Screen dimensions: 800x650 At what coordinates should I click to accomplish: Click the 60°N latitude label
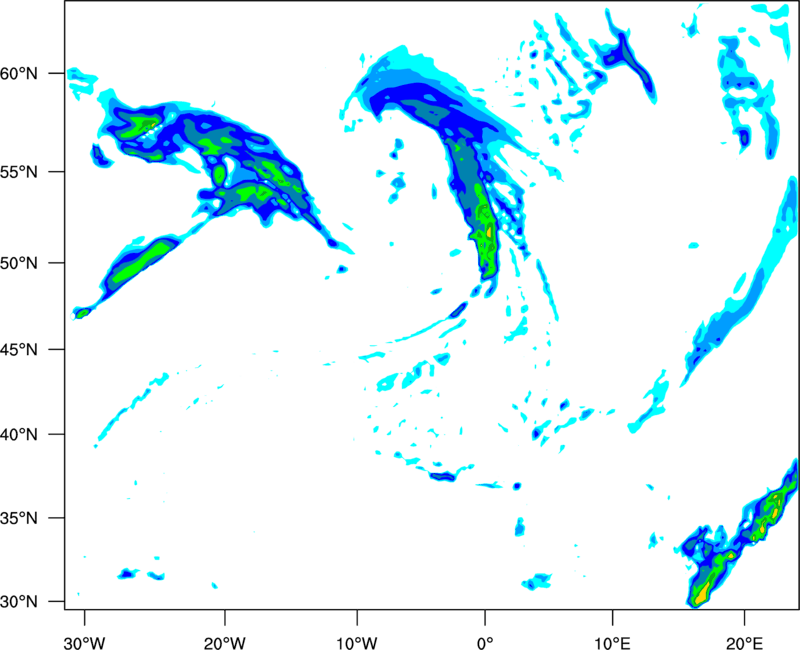tap(19, 74)
